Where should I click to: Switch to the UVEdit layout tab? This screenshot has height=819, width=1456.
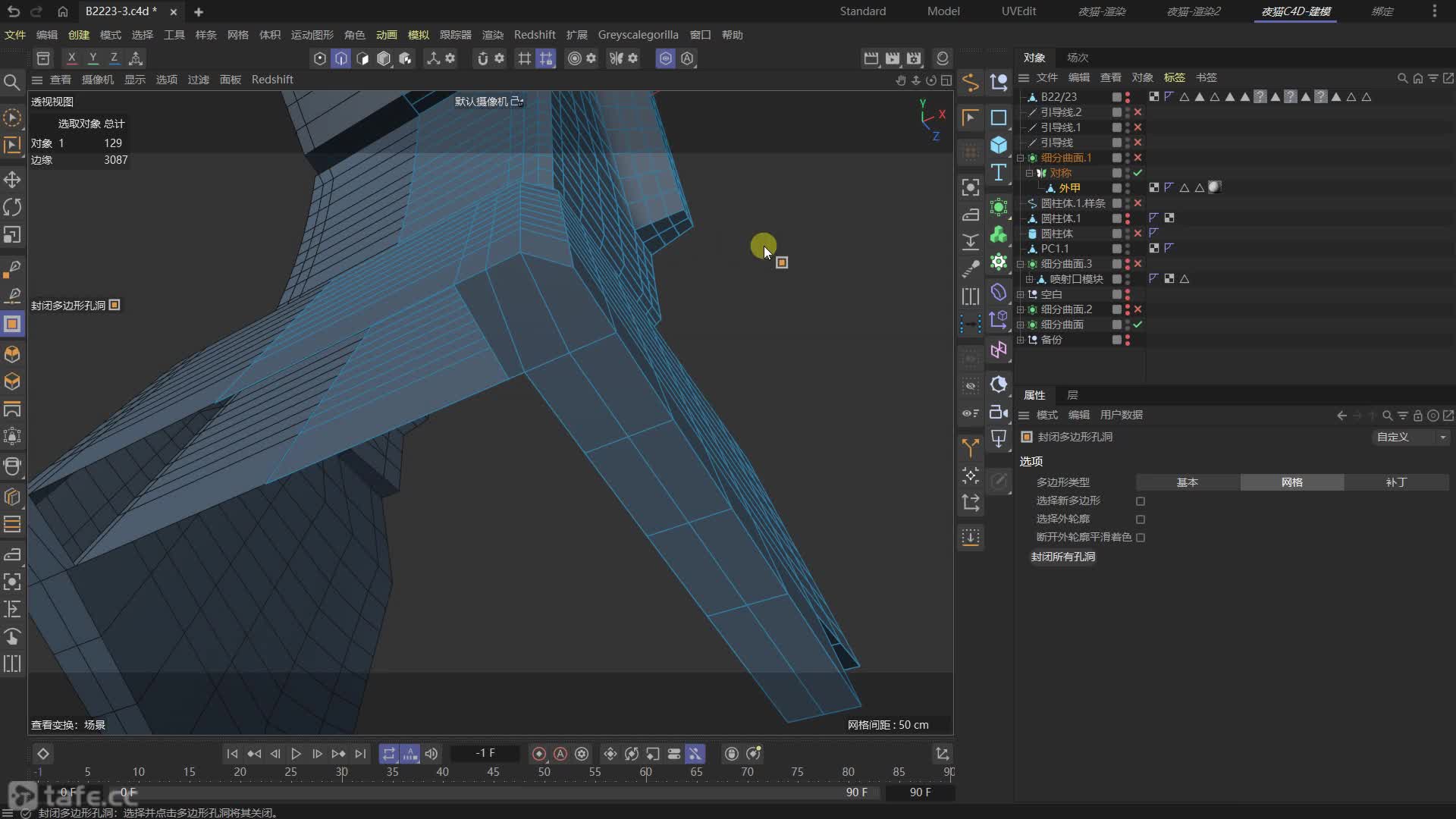[x=1018, y=11]
